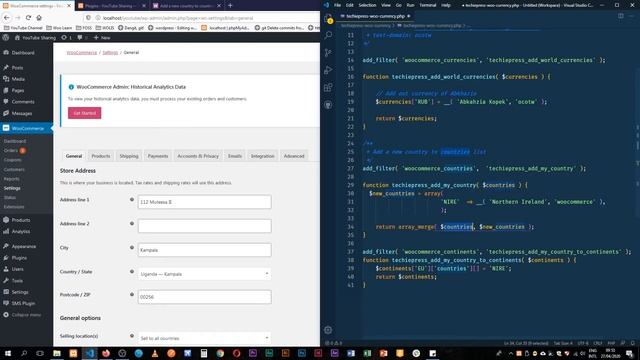Click VLC cone icon in taskbar
This screenshot has width=640, height=360.
(x=155, y=353)
